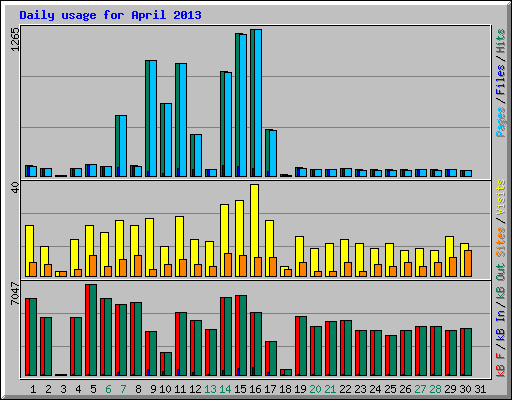Click day label 17 on the x-axis
The width and height of the screenshot is (512, 400).
(x=270, y=389)
